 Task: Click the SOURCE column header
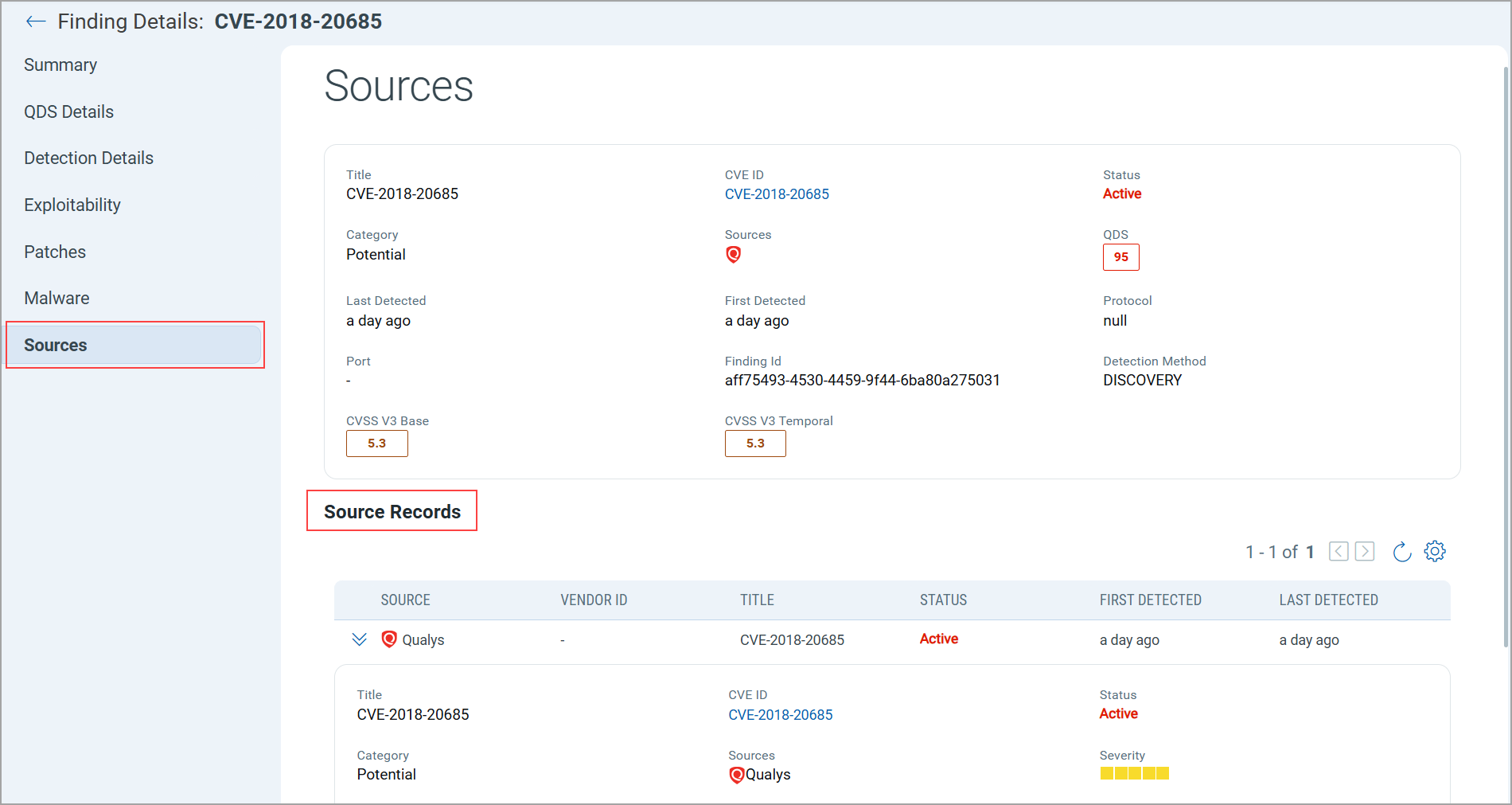405,600
